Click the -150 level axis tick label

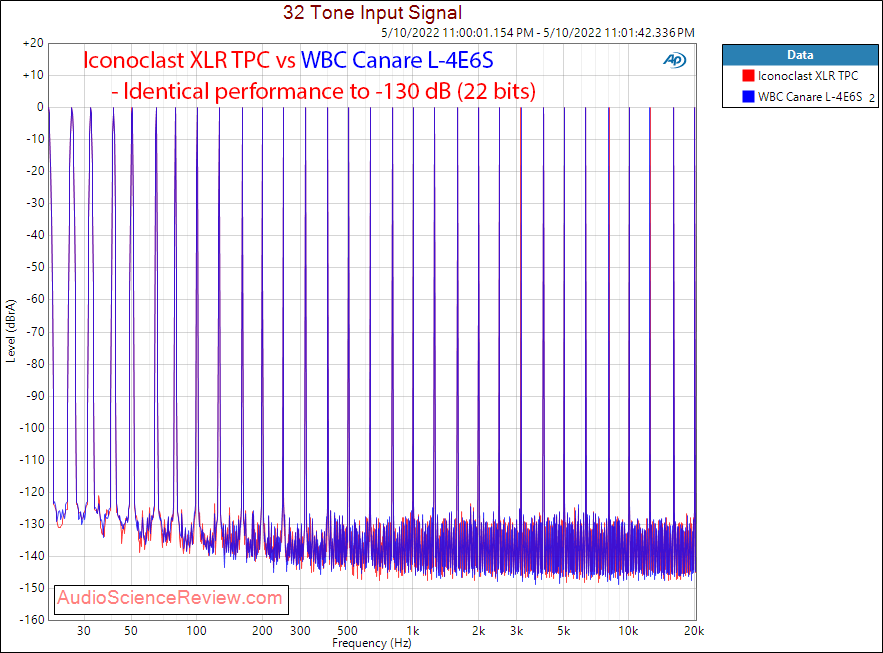32,588
